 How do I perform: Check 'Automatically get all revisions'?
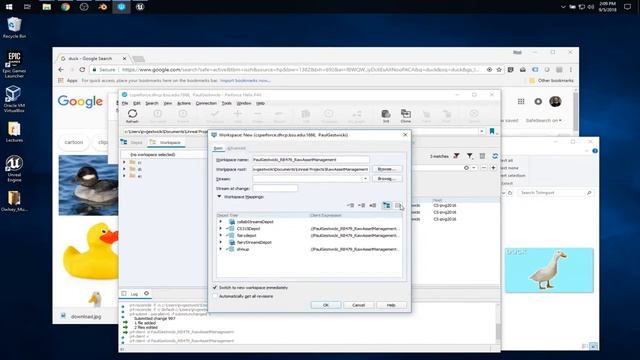pyautogui.click(x=215, y=296)
